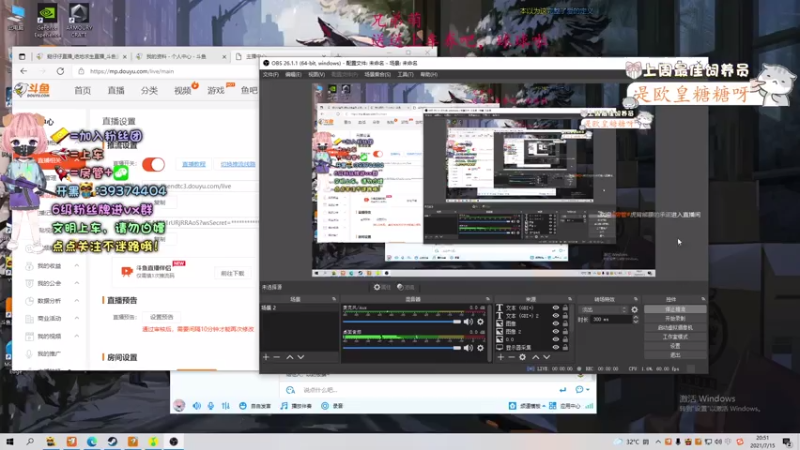
Task: Open the 编辑(E) menu in OBS
Action: point(293,74)
